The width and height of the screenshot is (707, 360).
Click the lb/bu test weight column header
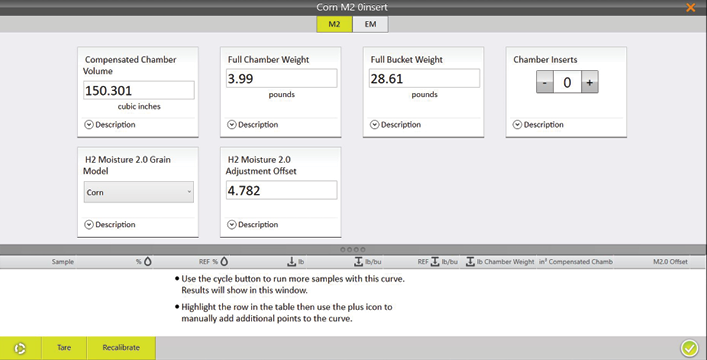(368, 262)
